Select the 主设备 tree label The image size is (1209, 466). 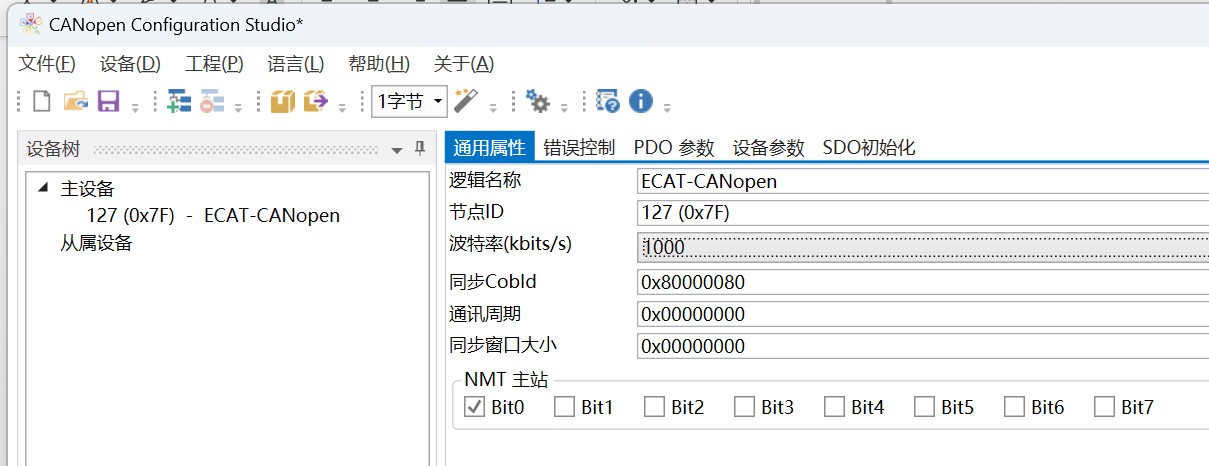click(x=87, y=188)
